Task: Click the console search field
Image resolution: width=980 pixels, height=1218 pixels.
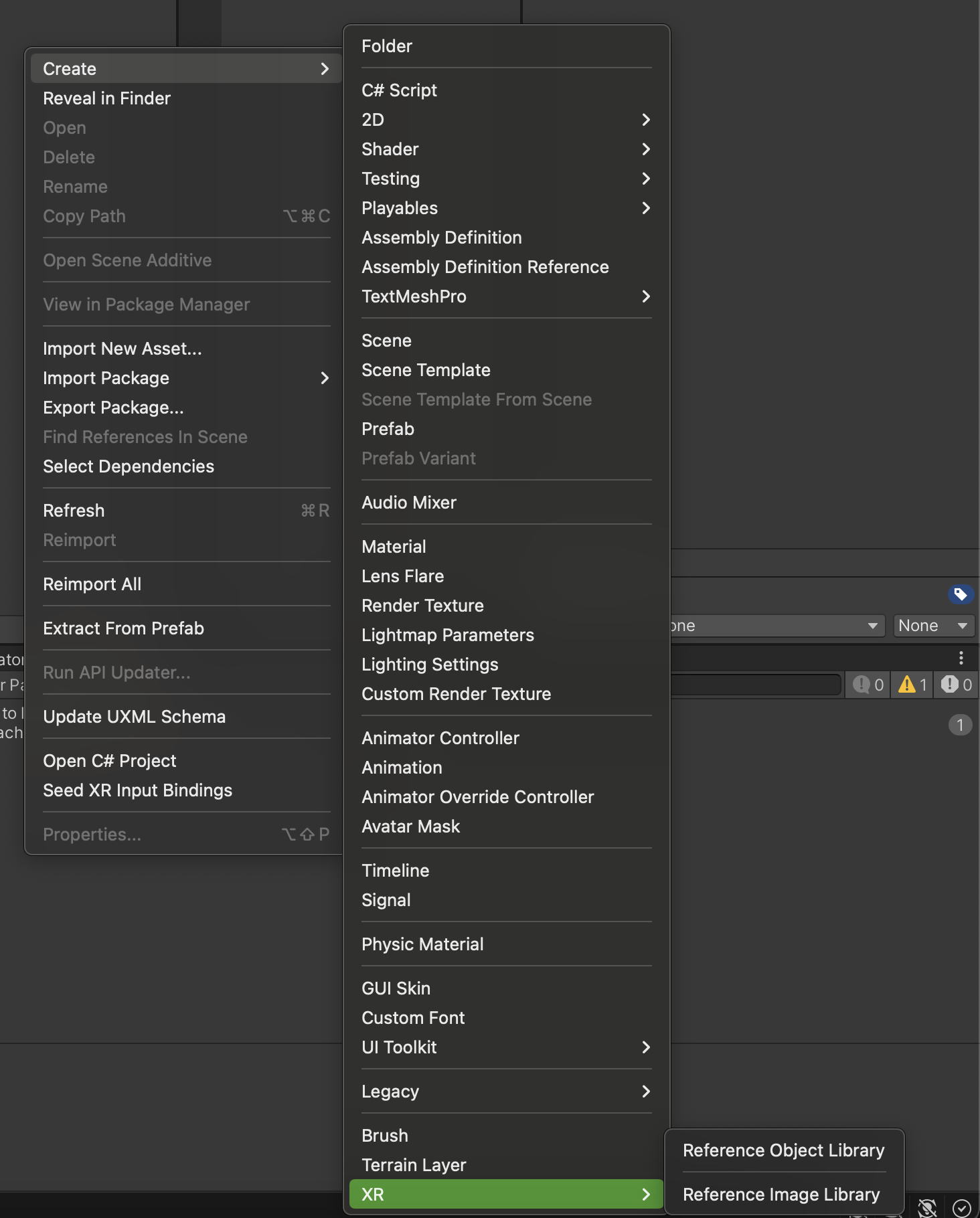Action: tap(755, 685)
